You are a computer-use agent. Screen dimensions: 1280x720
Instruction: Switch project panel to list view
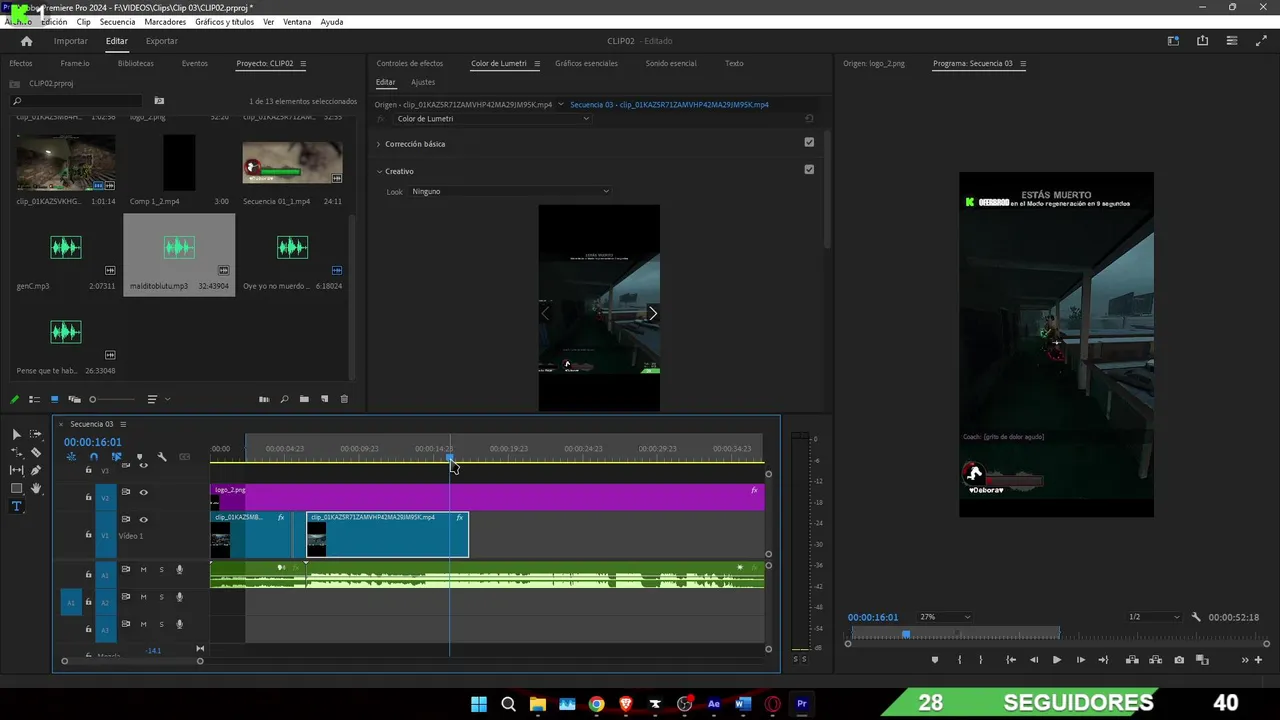click(x=34, y=399)
